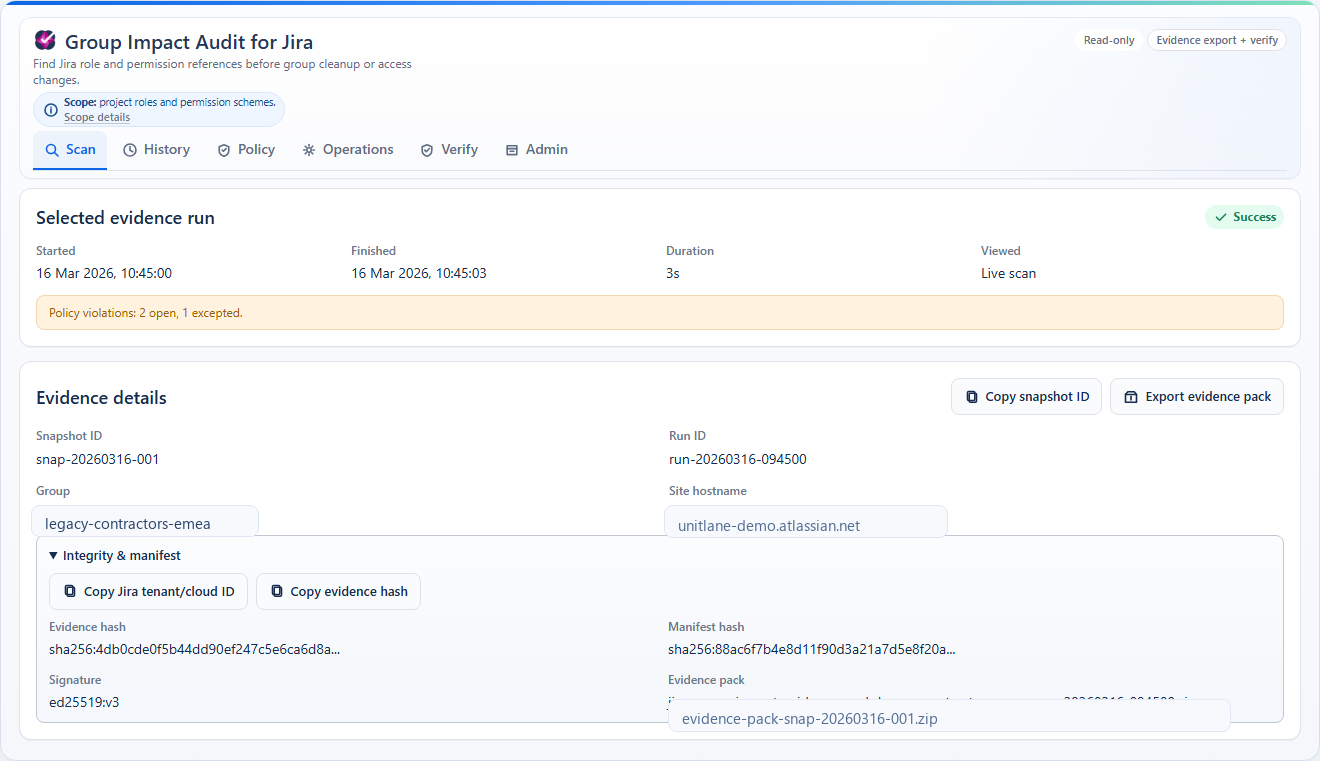Click the Export evidence pack button
This screenshot has height=761, width=1320.
pyautogui.click(x=1196, y=396)
